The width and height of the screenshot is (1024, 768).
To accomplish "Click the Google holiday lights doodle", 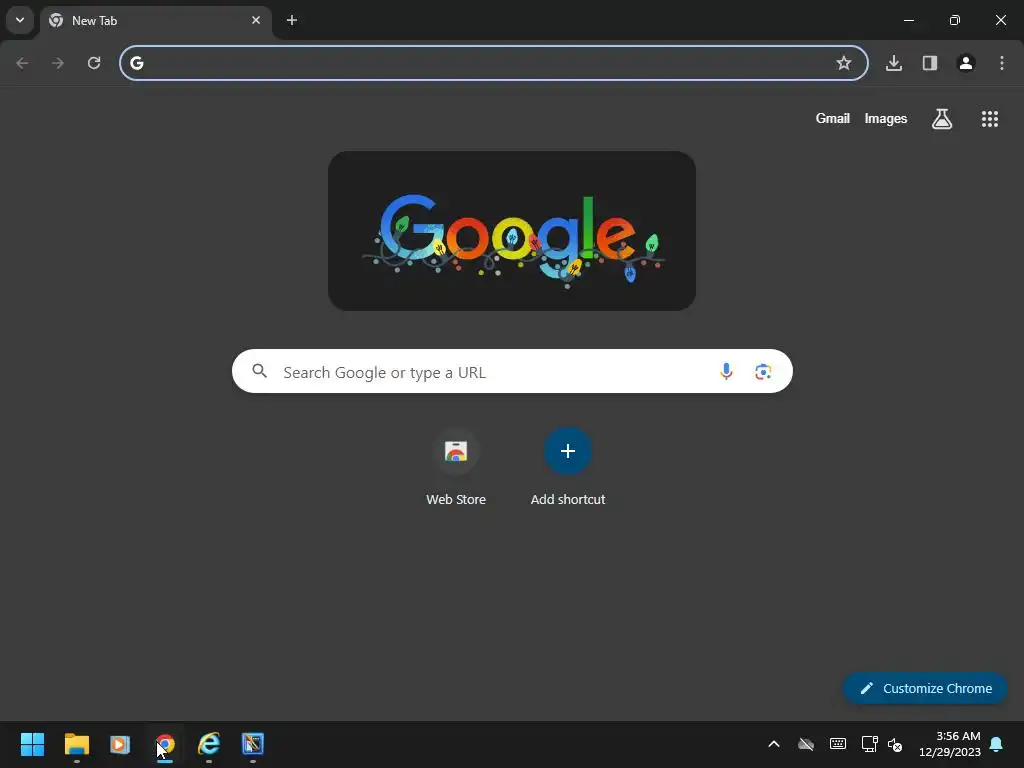I will (512, 231).
